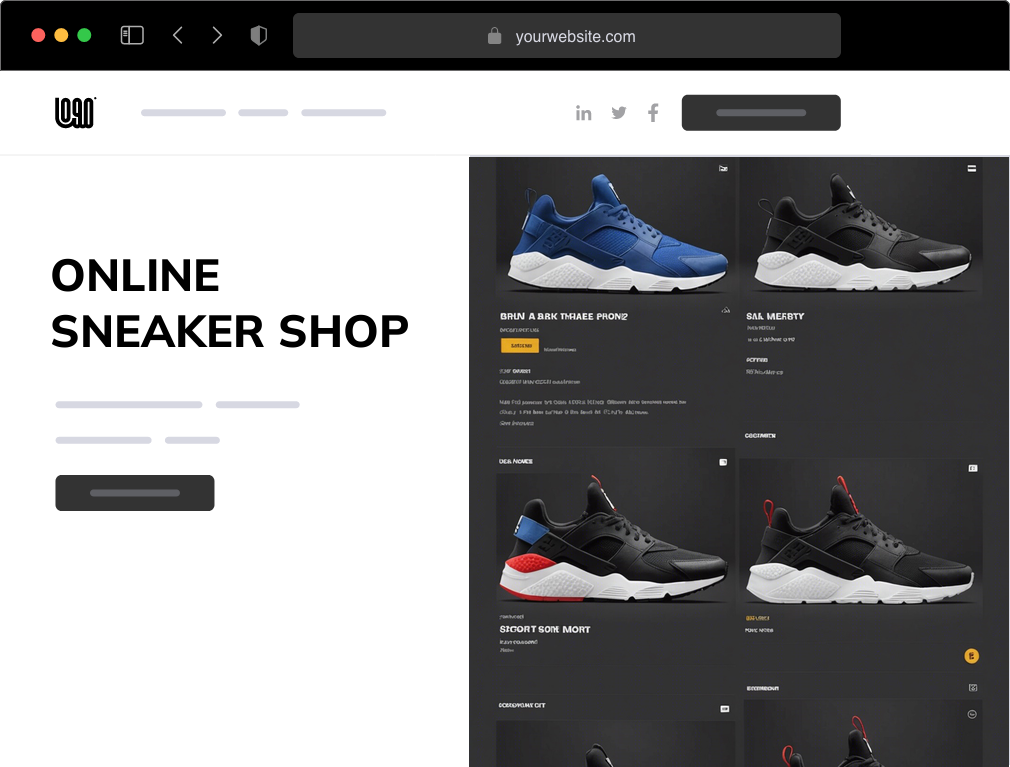Click the dark button in the header
The image size is (1010, 767).
click(x=761, y=113)
